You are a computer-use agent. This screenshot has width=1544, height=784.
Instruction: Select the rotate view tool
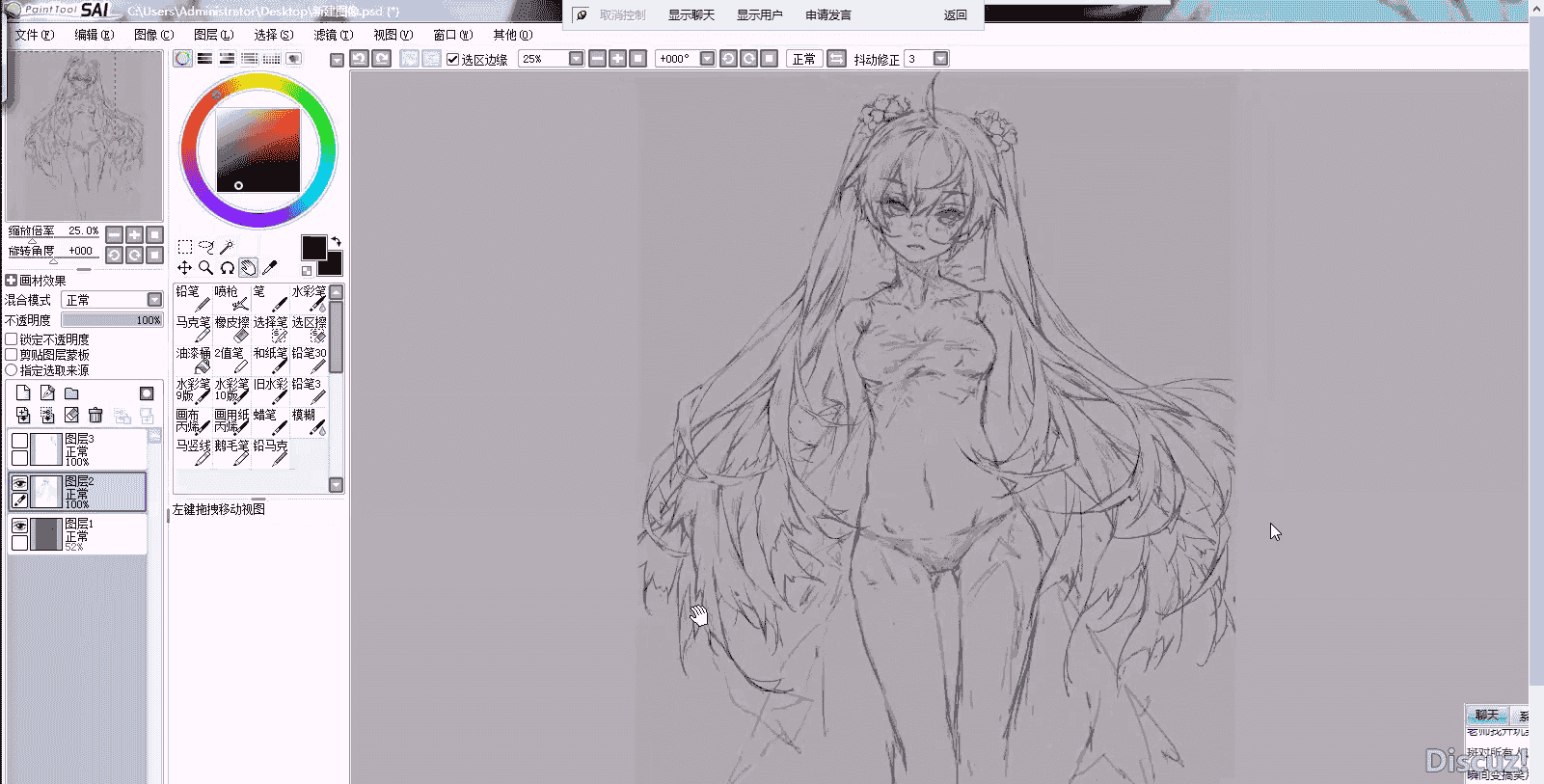(x=227, y=267)
